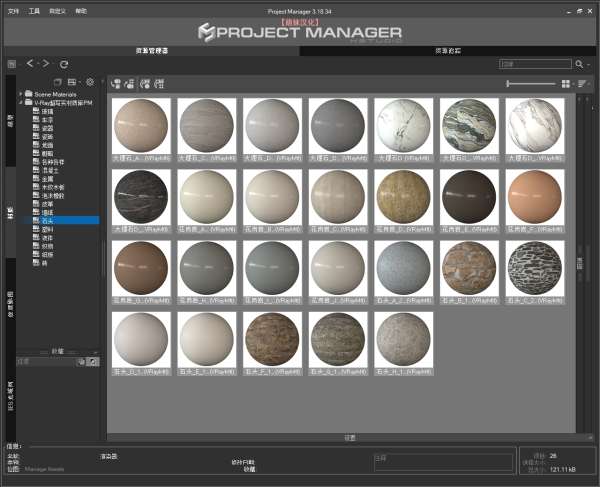Click the refresh icon in the navigation bar

tap(64, 64)
